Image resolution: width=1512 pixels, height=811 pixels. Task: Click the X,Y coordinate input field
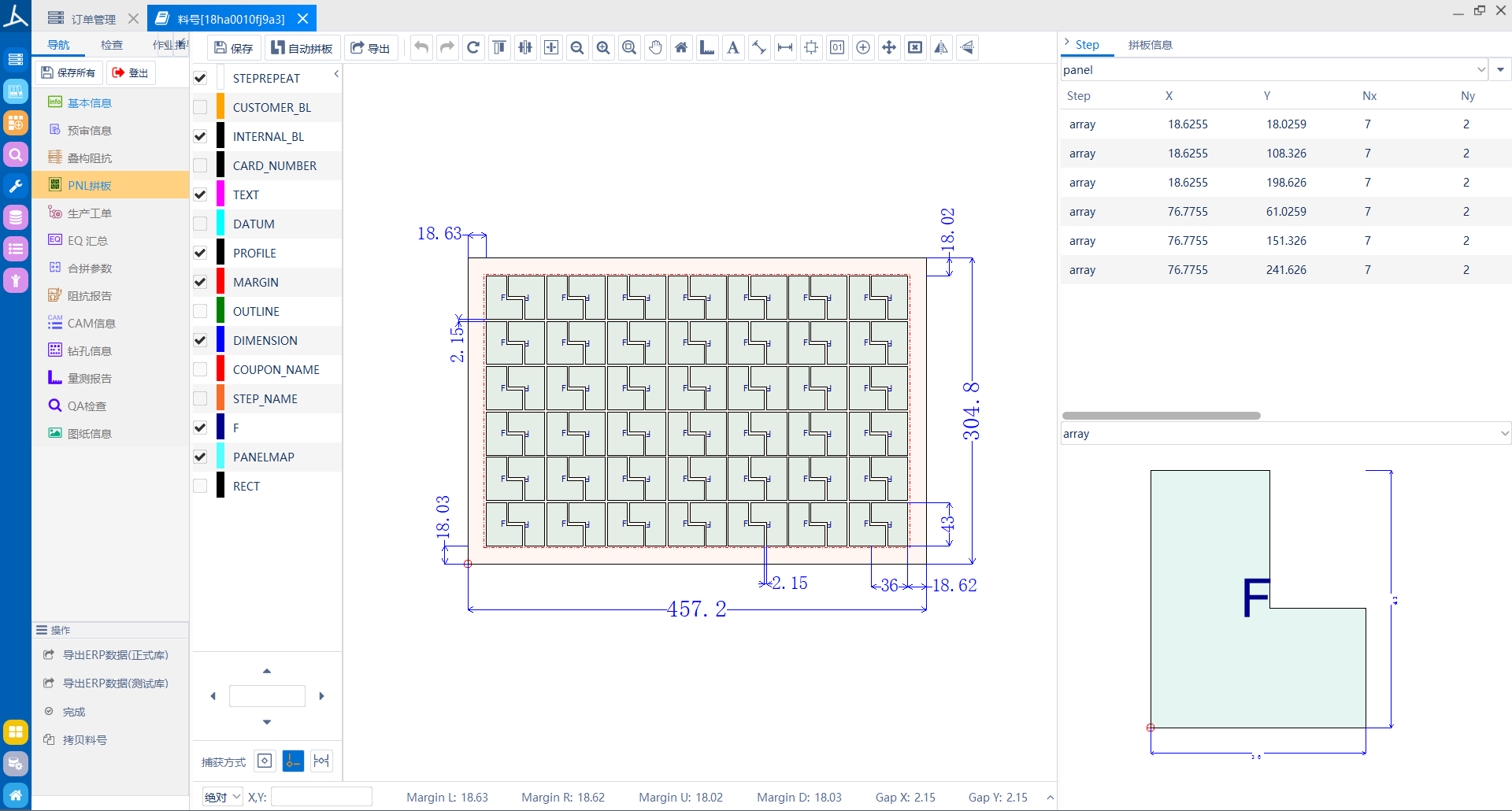[x=321, y=797]
